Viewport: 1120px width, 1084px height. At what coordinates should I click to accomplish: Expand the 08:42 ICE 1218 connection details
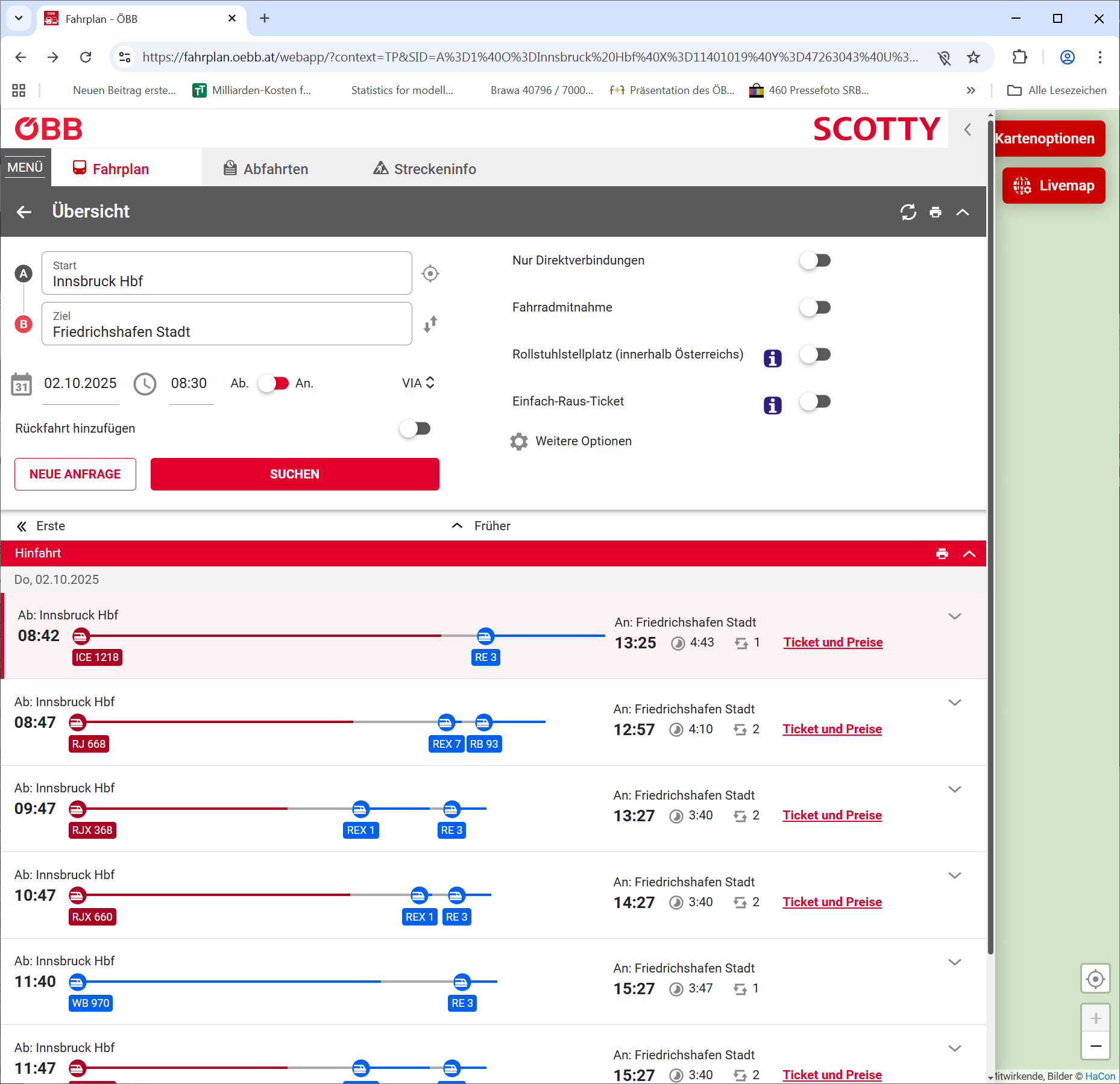pyautogui.click(x=954, y=616)
